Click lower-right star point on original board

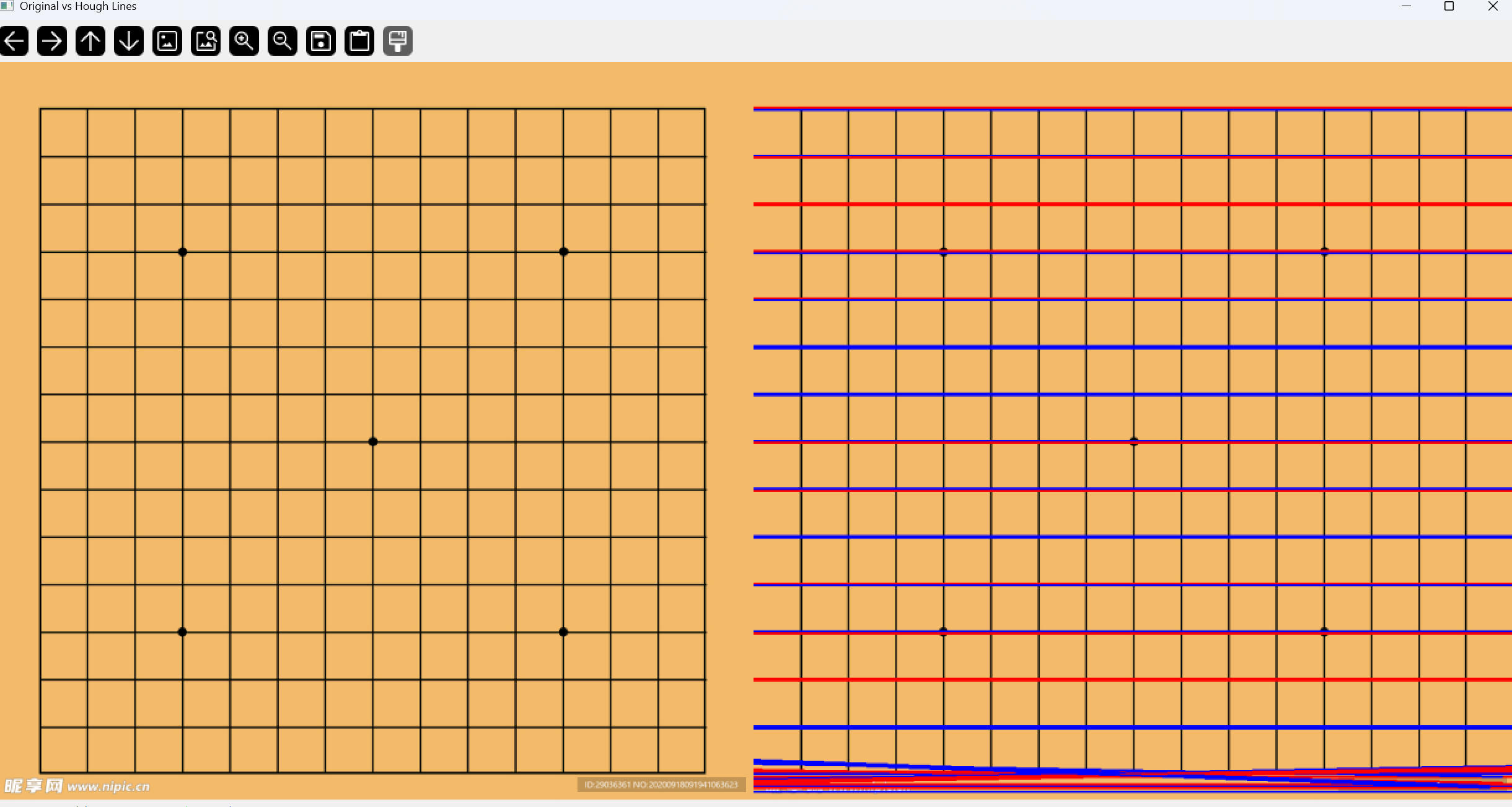[x=563, y=632]
